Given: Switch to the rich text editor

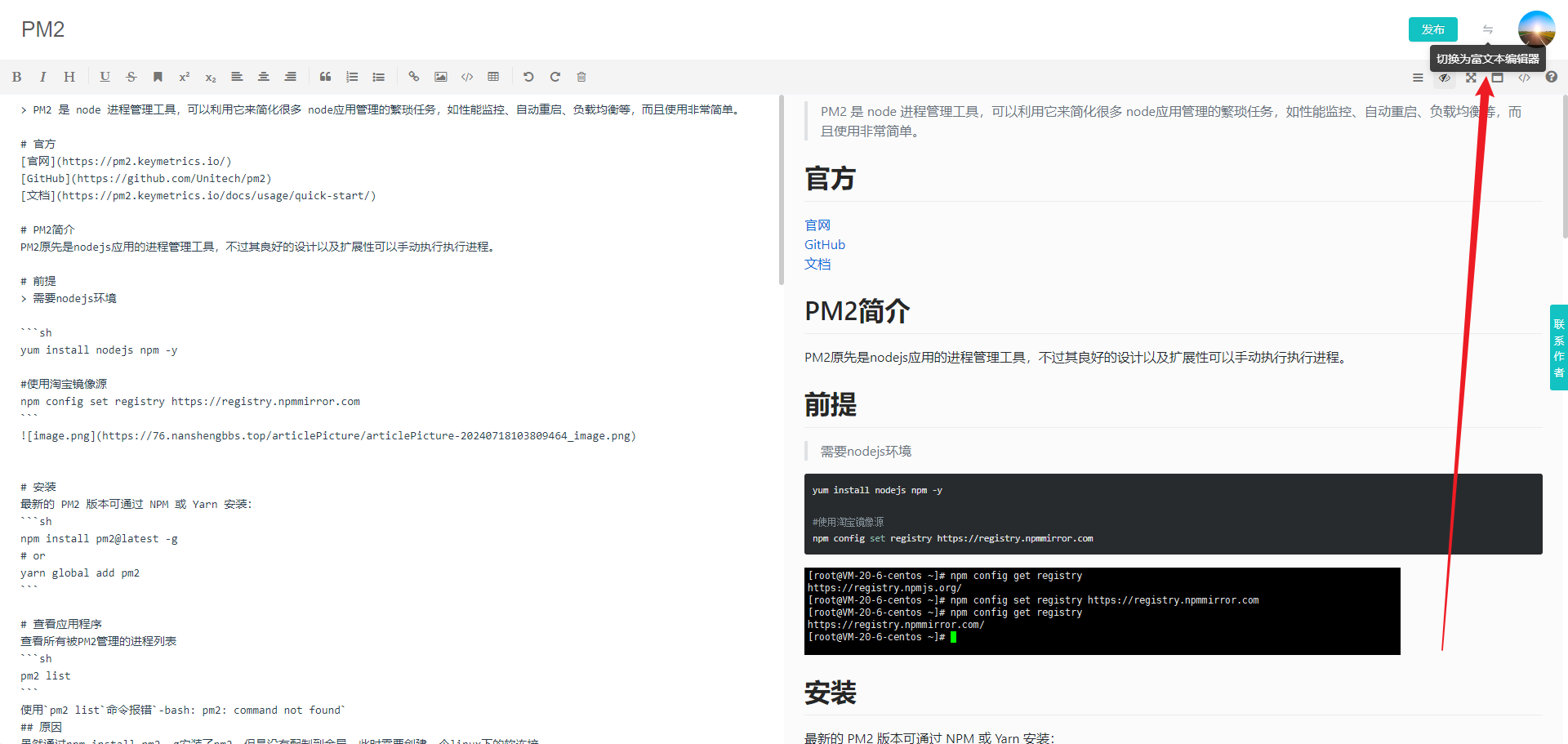Looking at the screenshot, I should pos(1488,29).
